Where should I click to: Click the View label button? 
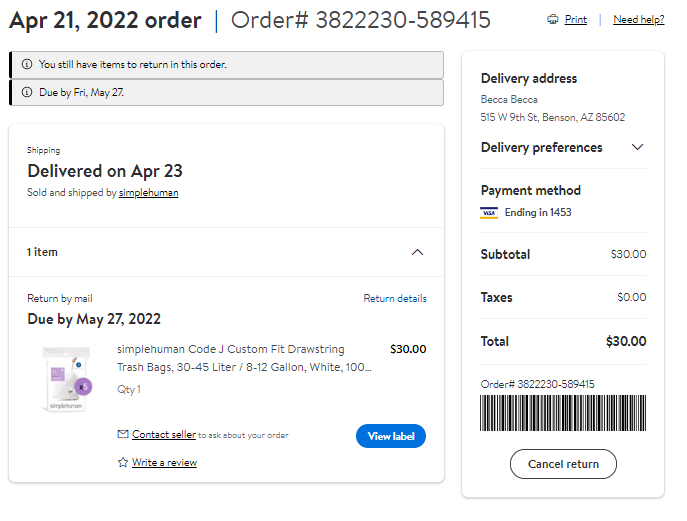391,436
